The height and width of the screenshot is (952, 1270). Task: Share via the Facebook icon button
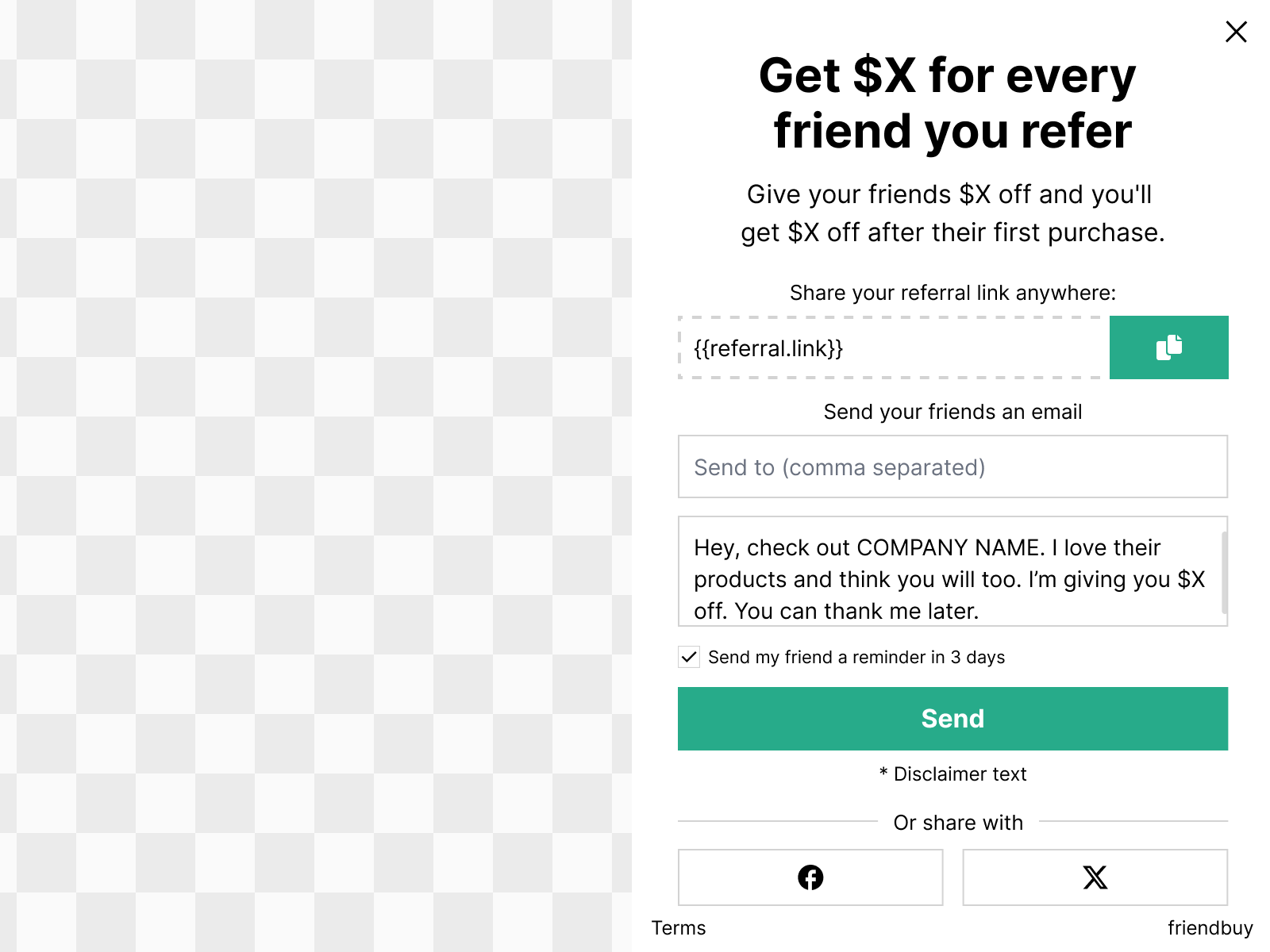tap(810, 877)
